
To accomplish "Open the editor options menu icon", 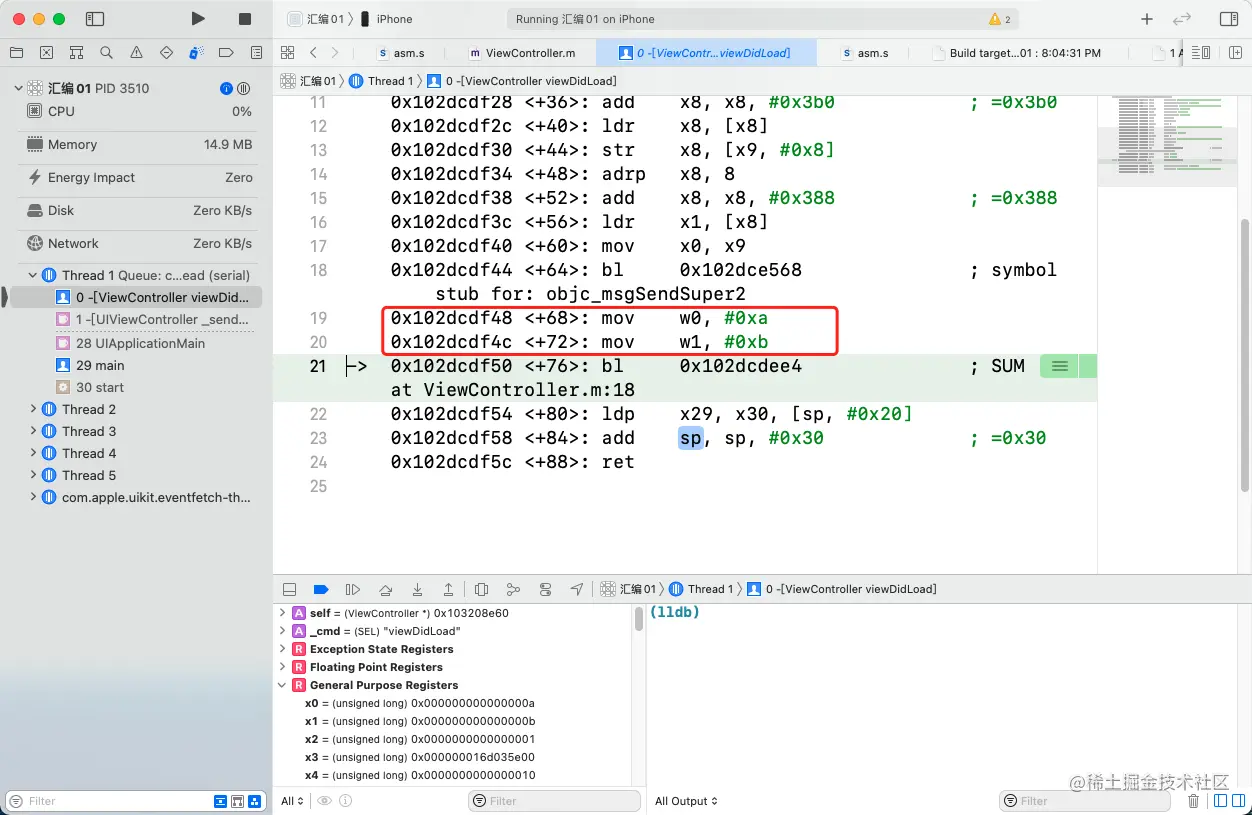I will pos(1201,53).
